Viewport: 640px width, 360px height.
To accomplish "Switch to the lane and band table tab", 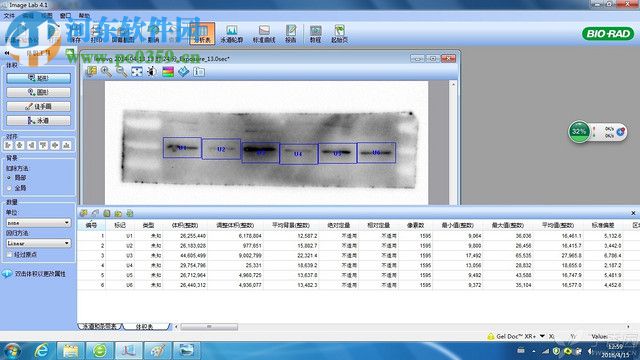I will (100, 327).
